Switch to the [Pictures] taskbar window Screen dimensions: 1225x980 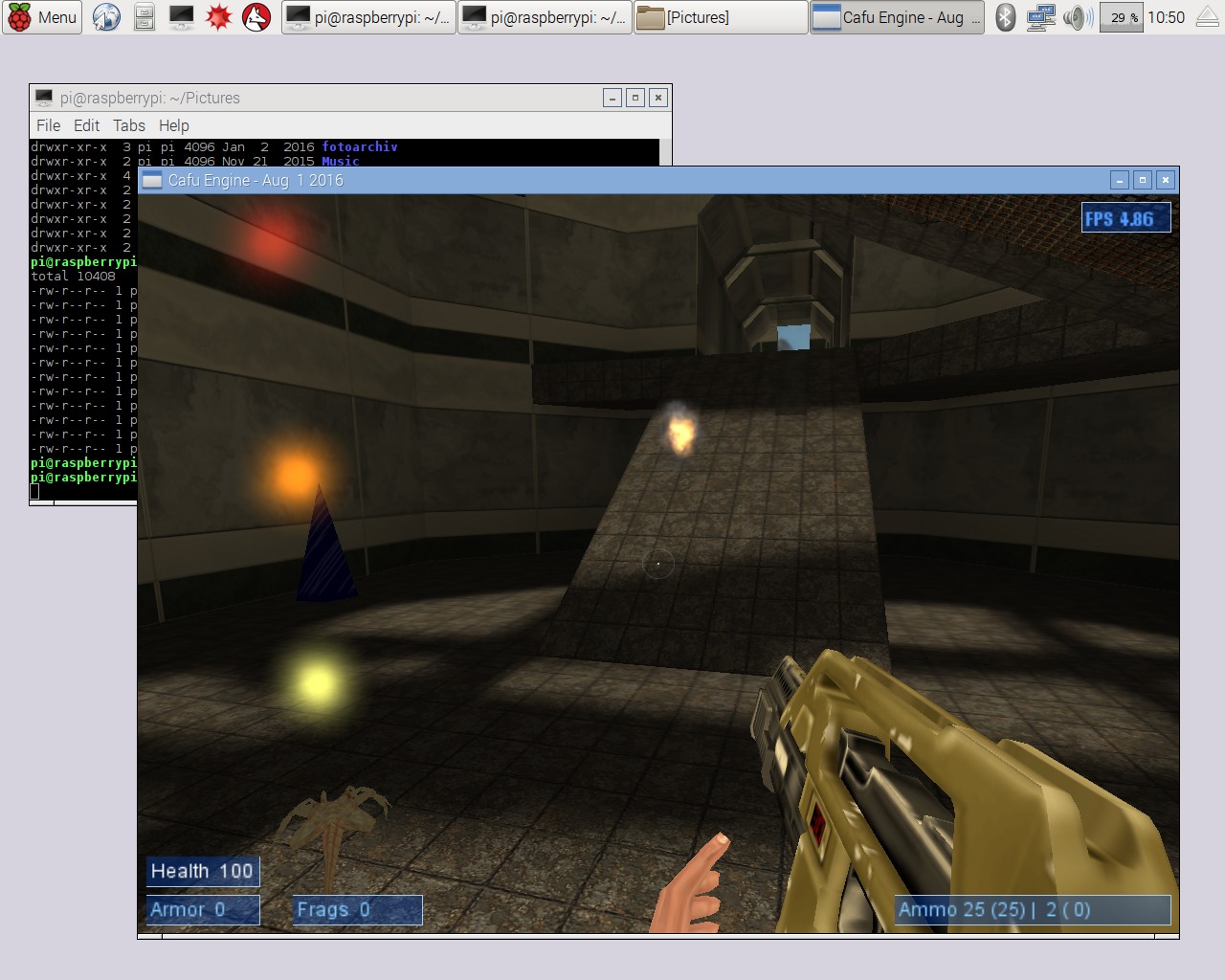[x=721, y=17]
